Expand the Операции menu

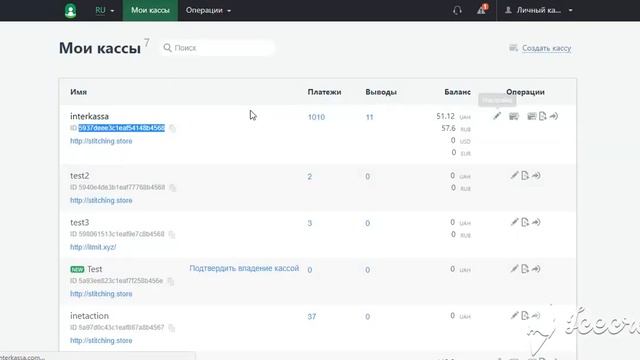[208, 10]
